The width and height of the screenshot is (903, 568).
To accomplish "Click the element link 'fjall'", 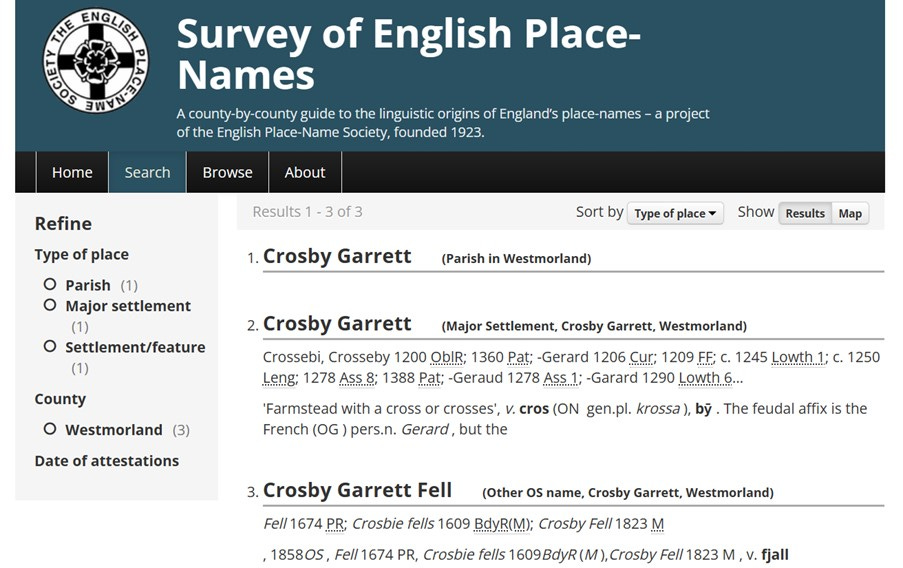I will (x=775, y=555).
